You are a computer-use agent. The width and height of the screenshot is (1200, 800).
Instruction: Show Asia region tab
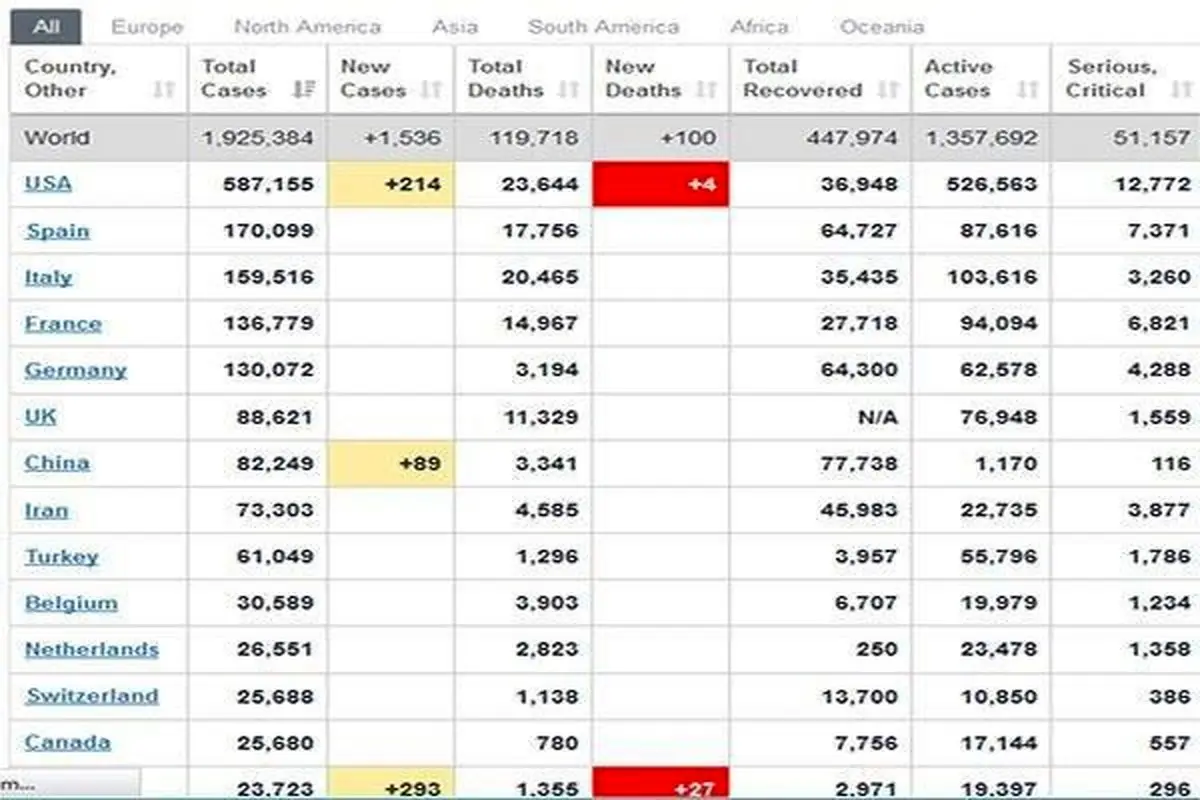coord(454,27)
